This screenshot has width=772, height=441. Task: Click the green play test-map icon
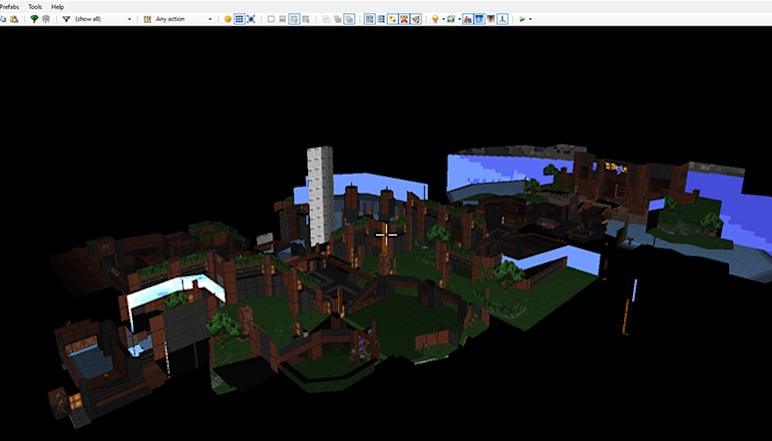(x=522, y=19)
